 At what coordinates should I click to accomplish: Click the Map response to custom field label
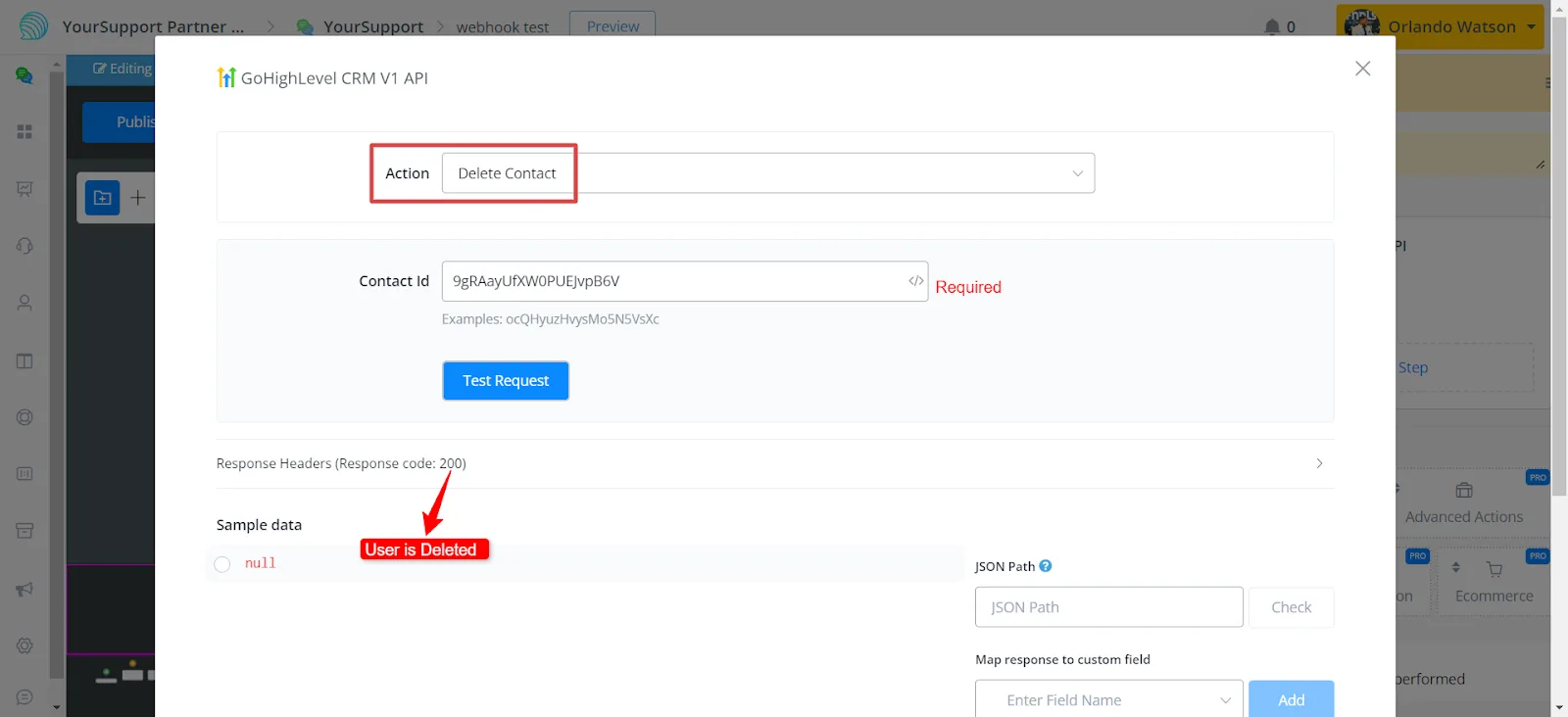coord(1062,659)
